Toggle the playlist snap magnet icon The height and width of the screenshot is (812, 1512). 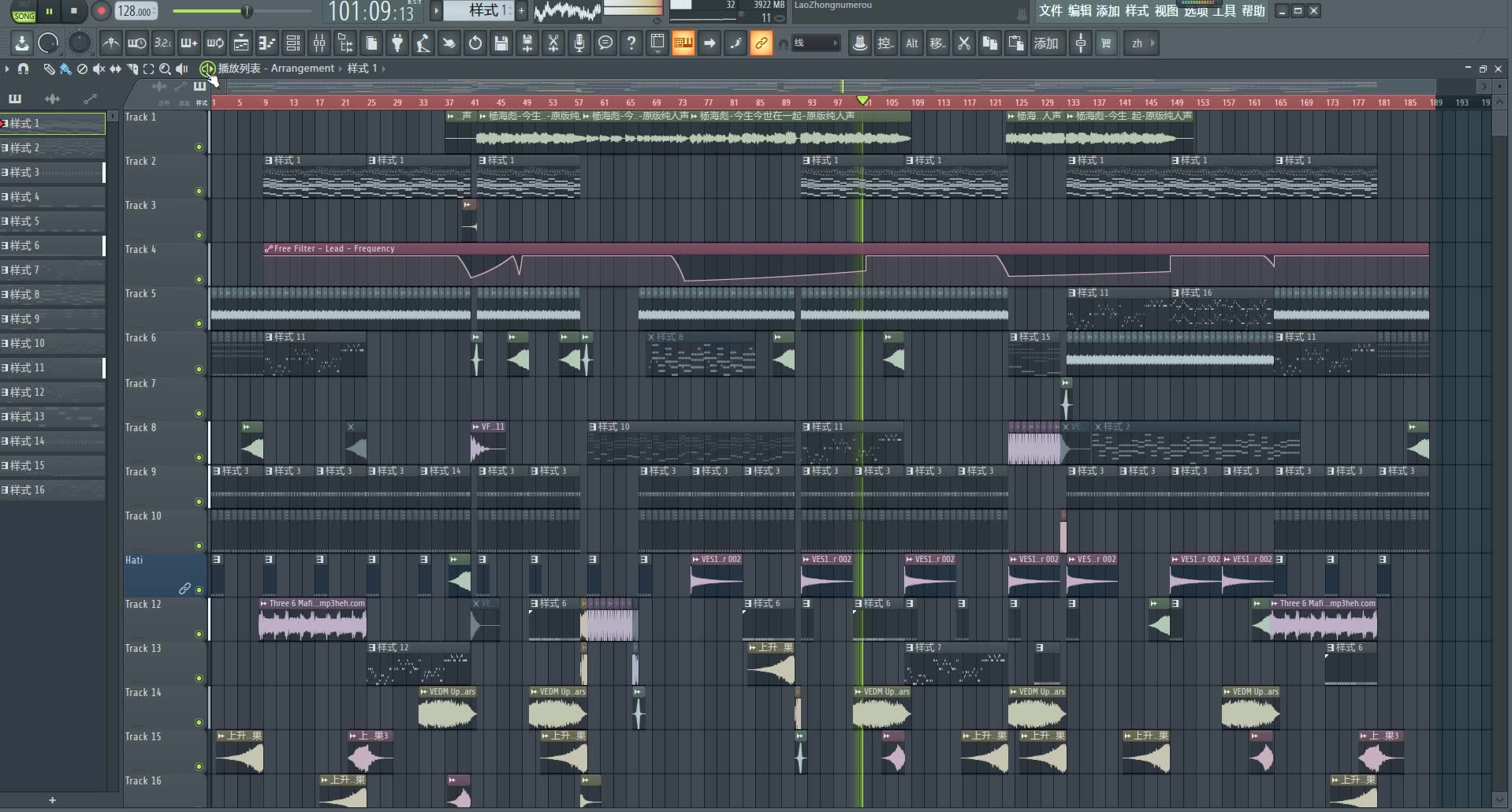click(24, 69)
